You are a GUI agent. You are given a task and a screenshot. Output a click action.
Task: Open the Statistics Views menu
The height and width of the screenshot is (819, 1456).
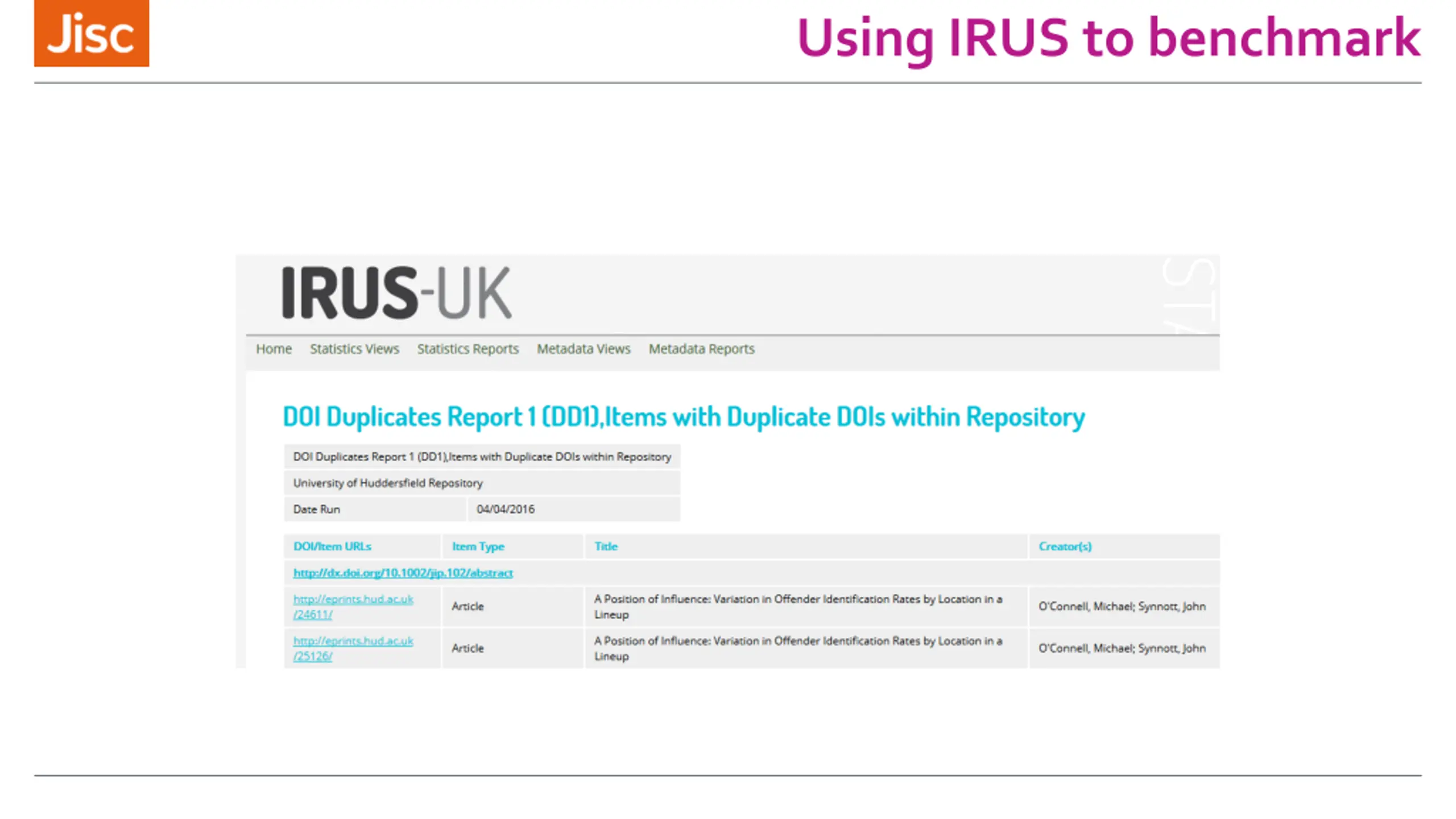[x=354, y=349]
